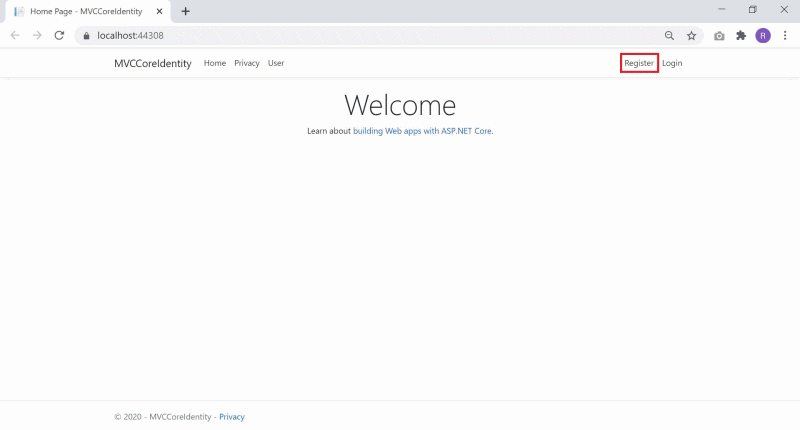The height and width of the screenshot is (430, 800).
Task: Click the Welcome heading
Action: tap(400, 105)
